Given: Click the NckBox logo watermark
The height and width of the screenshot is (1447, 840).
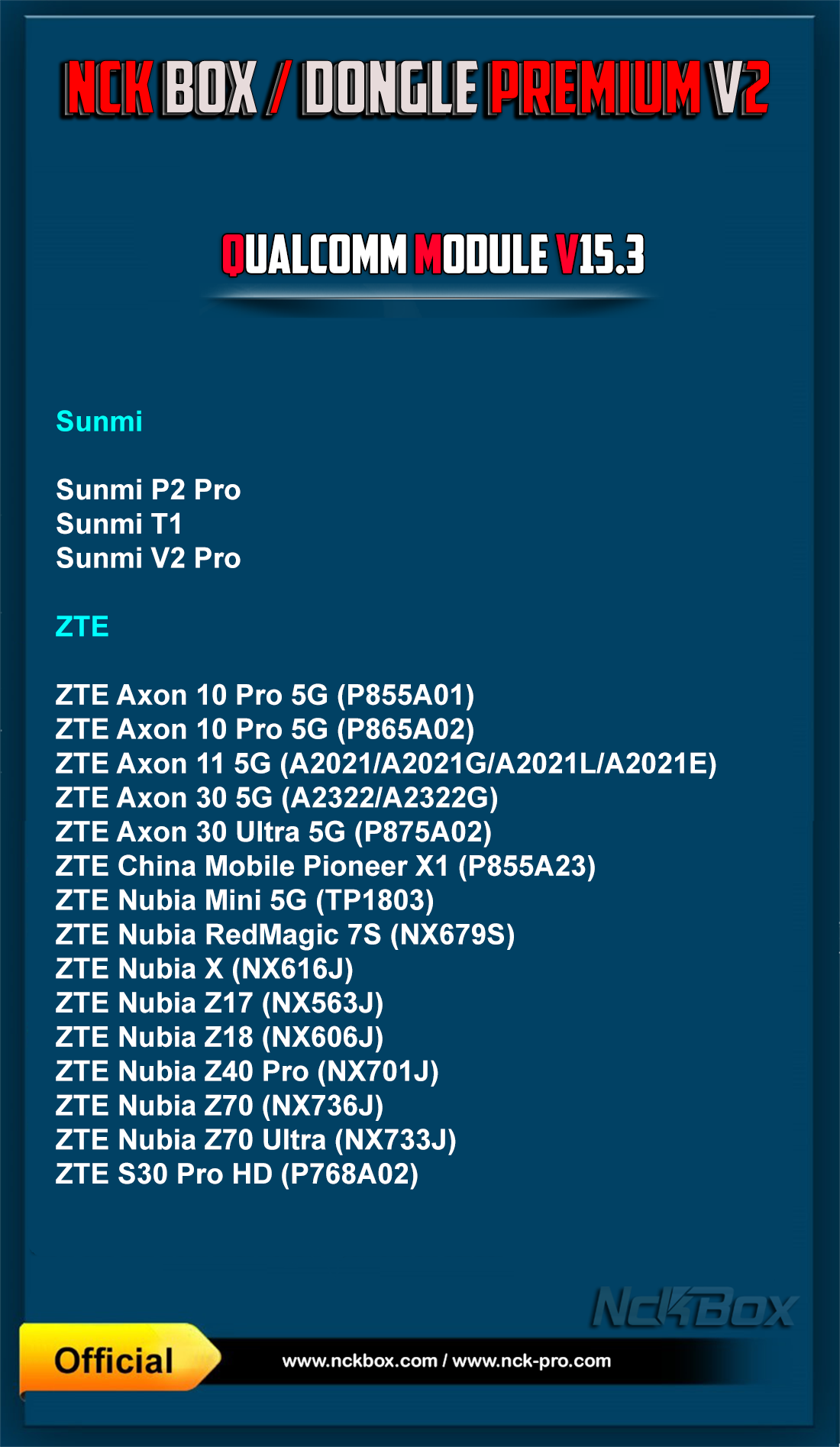Looking at the screenshot, I should click(693, 1308).
